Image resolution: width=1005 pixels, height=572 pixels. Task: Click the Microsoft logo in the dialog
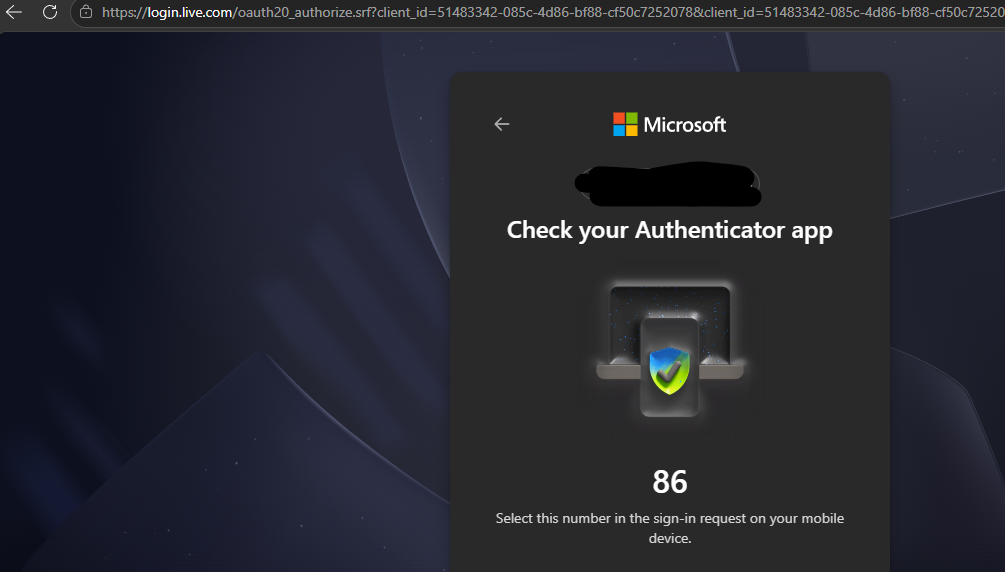pos(625,124)
